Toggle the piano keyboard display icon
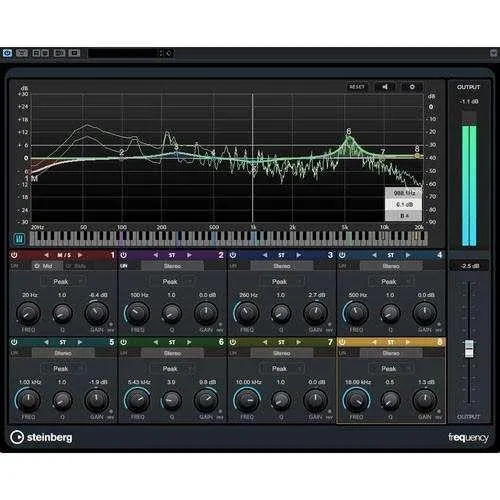Image resolution: width=500 pixels, height=500 pixels. click(x=19, y=239)
